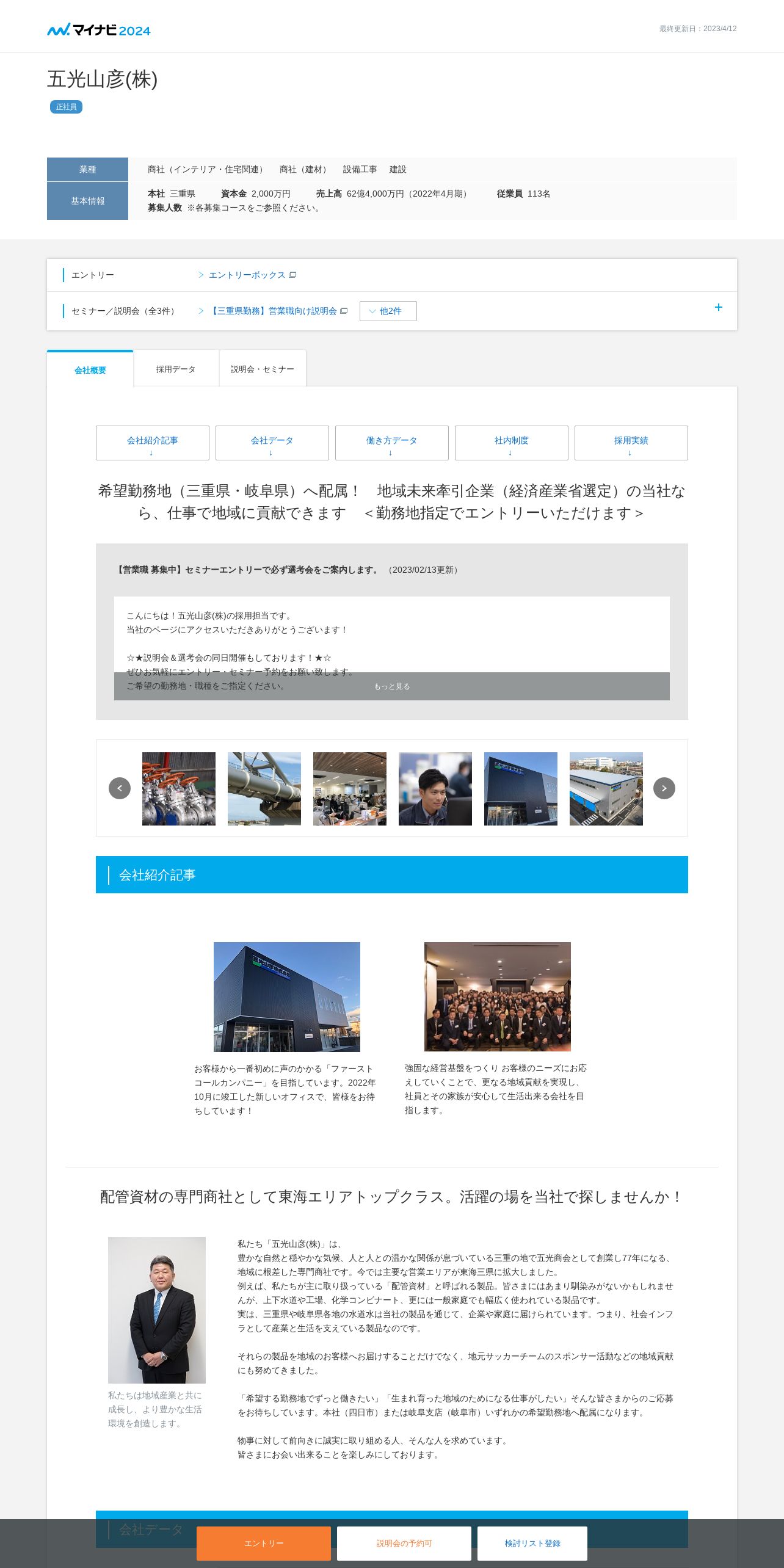Open the valve pipes thumbnail
Viewport: 784px width, 1568px height.
pos(179,789)
